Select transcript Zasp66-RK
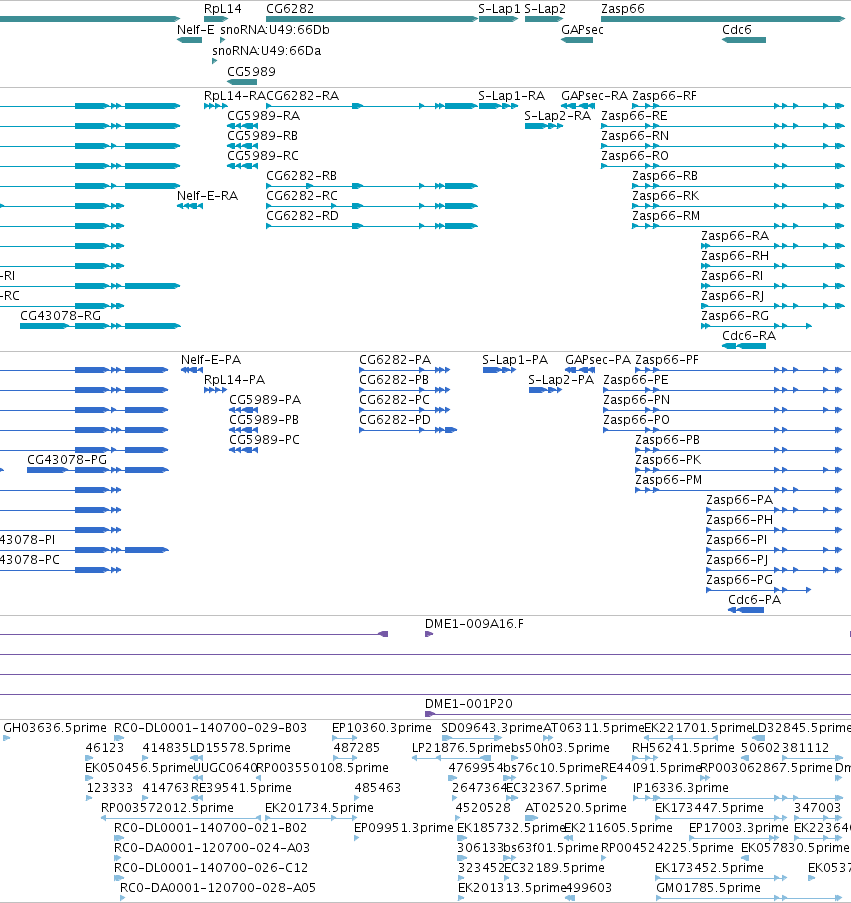 pos(666,195)
